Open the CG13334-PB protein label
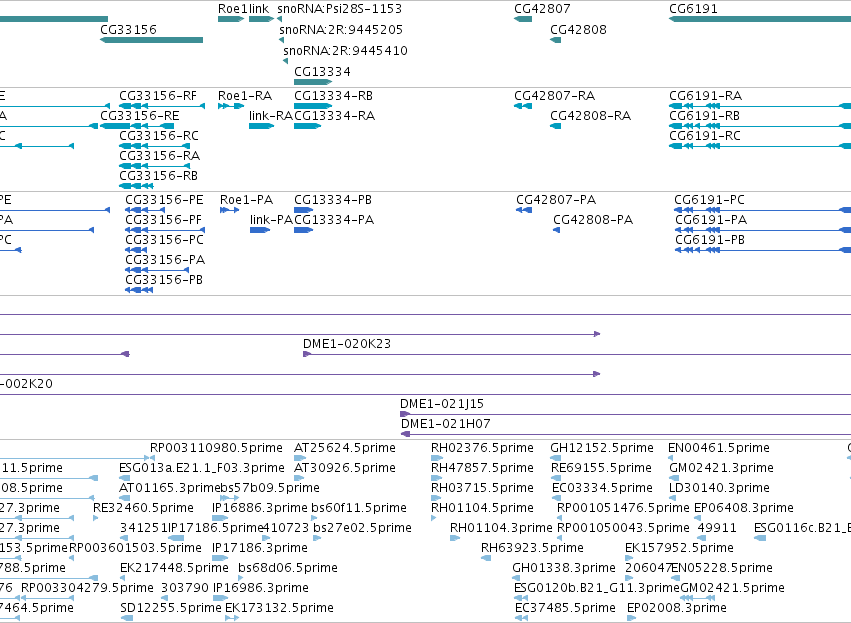Screen dimensions: 851x623 tap(333, 200)
